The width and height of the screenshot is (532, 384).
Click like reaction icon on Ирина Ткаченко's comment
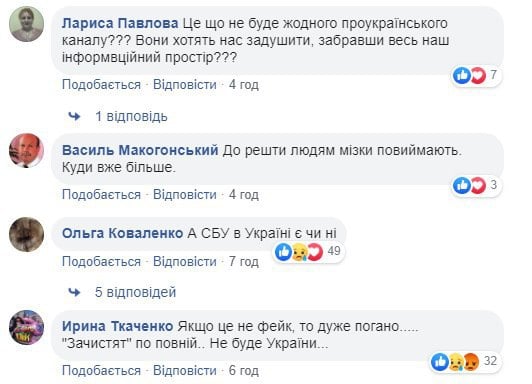tap(440, 362)
